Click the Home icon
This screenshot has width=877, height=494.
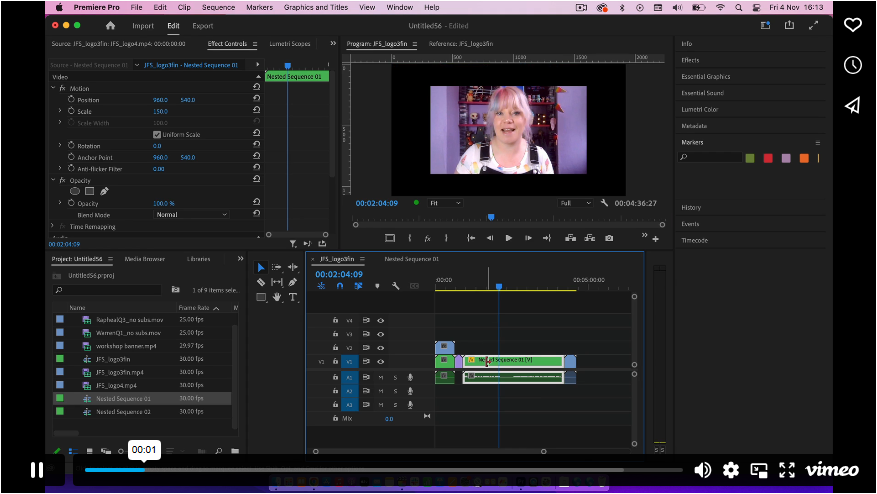point(110,26)
